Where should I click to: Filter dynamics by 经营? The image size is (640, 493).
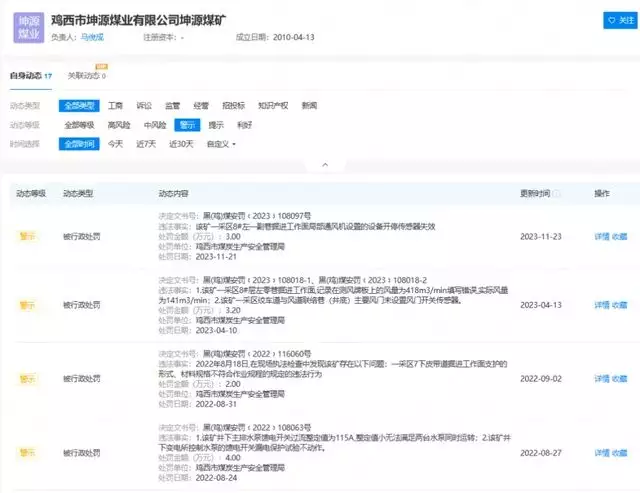pos(201,106)
